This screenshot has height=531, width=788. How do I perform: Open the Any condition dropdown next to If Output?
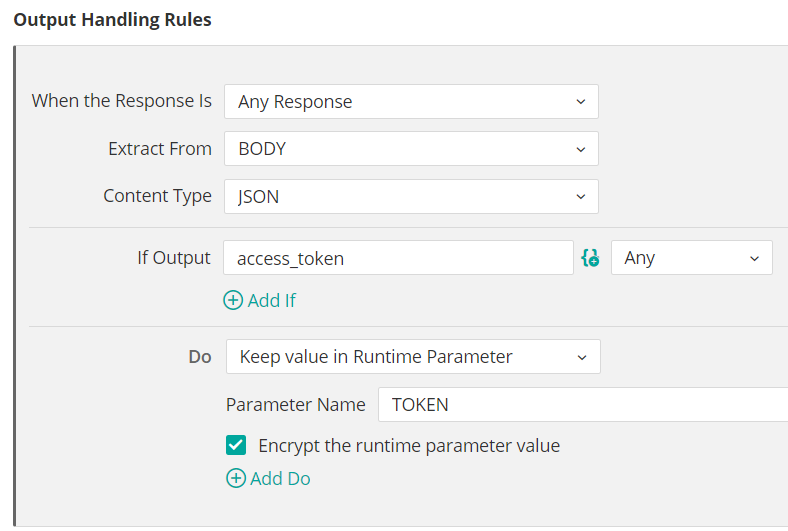pyautogui.click(x=692, y=258)
